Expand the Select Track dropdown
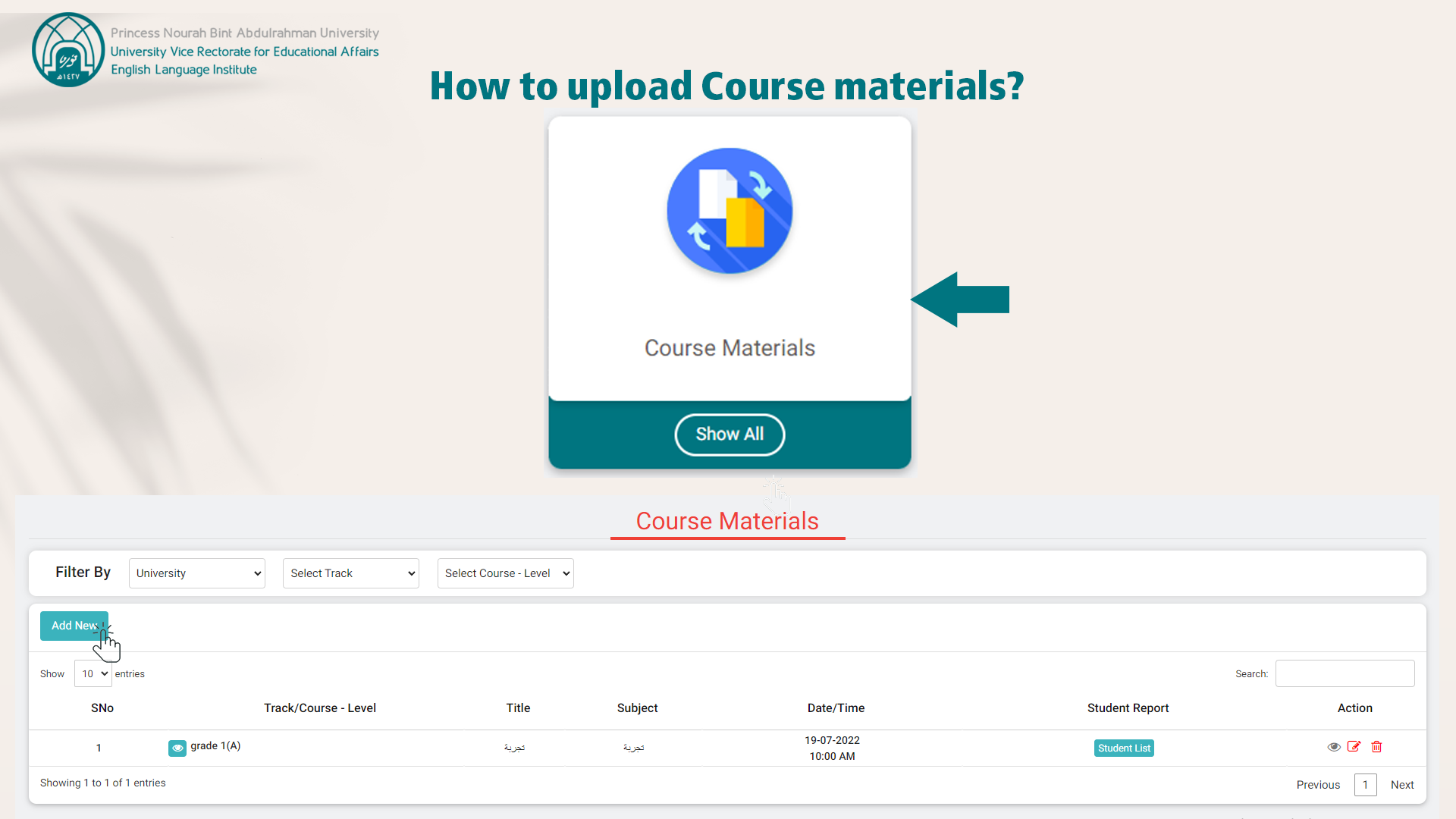Screen dimensions: 1456x819 tap(351, 573)
